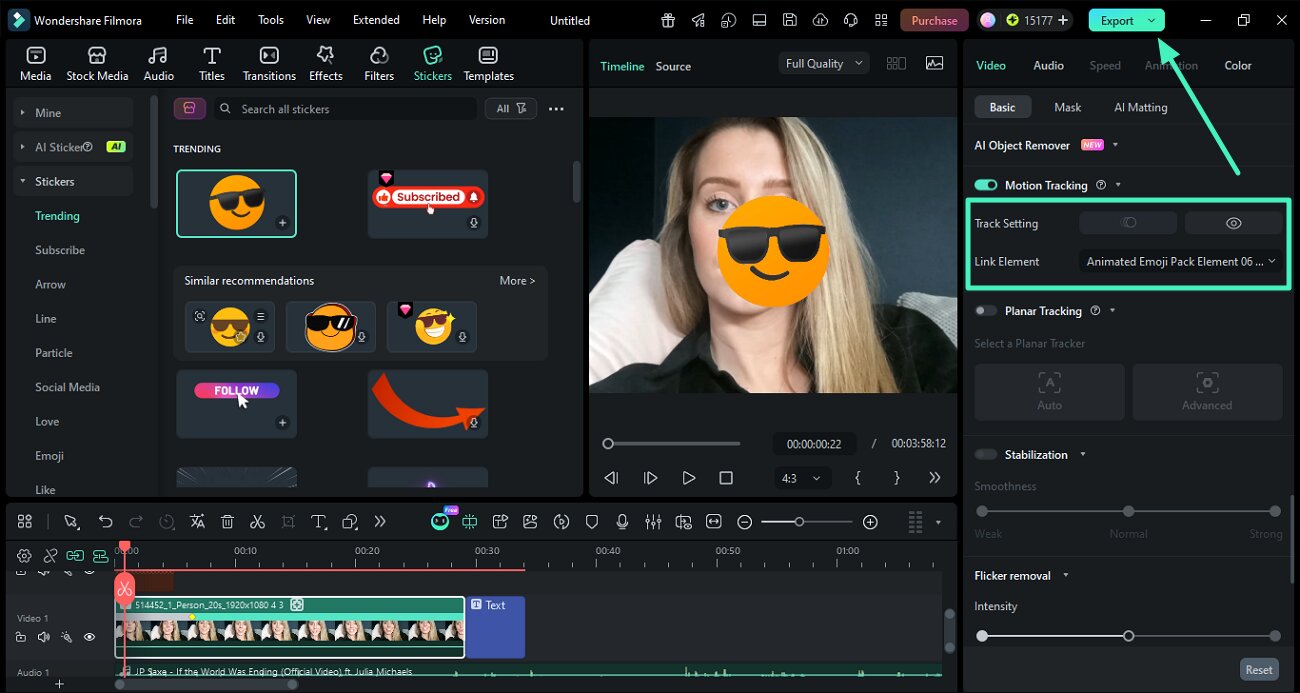Open the Titles library

[212, 64]
